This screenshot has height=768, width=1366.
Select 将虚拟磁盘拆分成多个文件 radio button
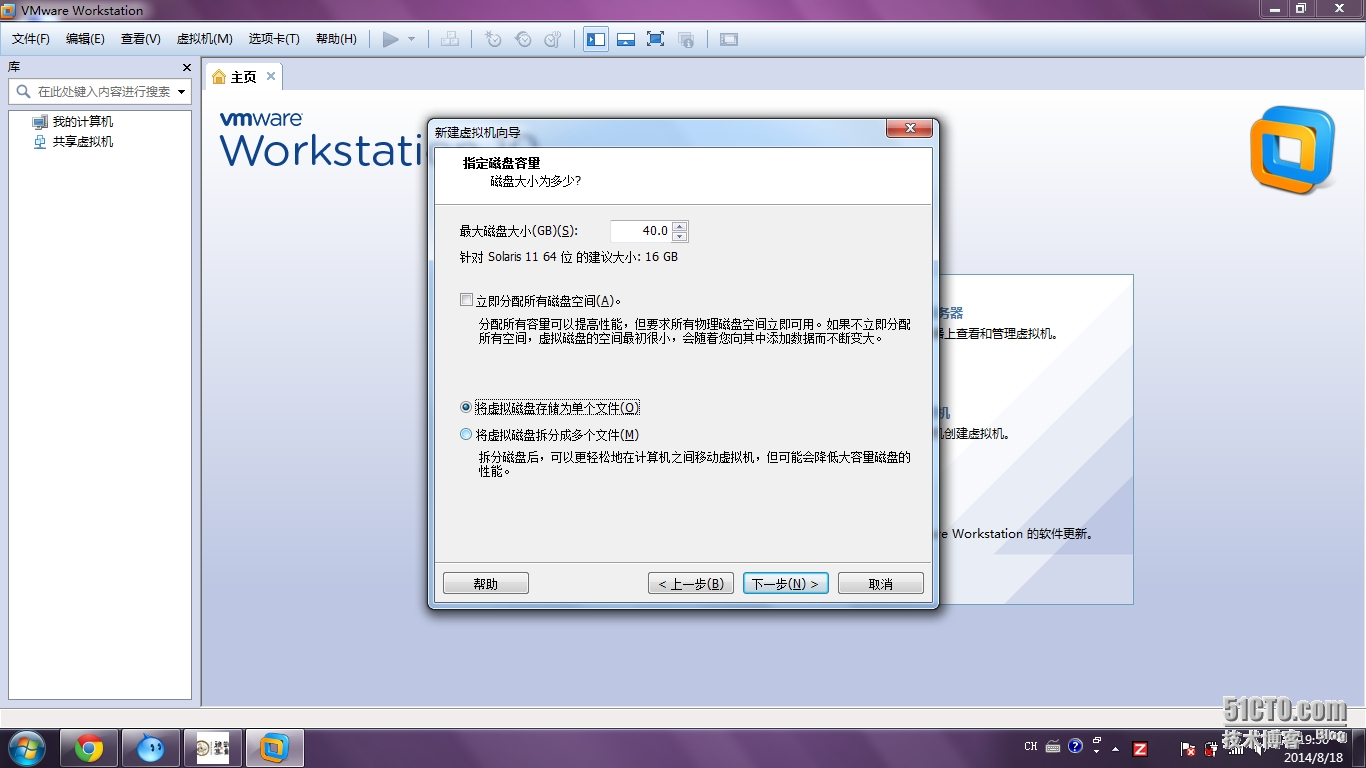(x=466, y=435)
